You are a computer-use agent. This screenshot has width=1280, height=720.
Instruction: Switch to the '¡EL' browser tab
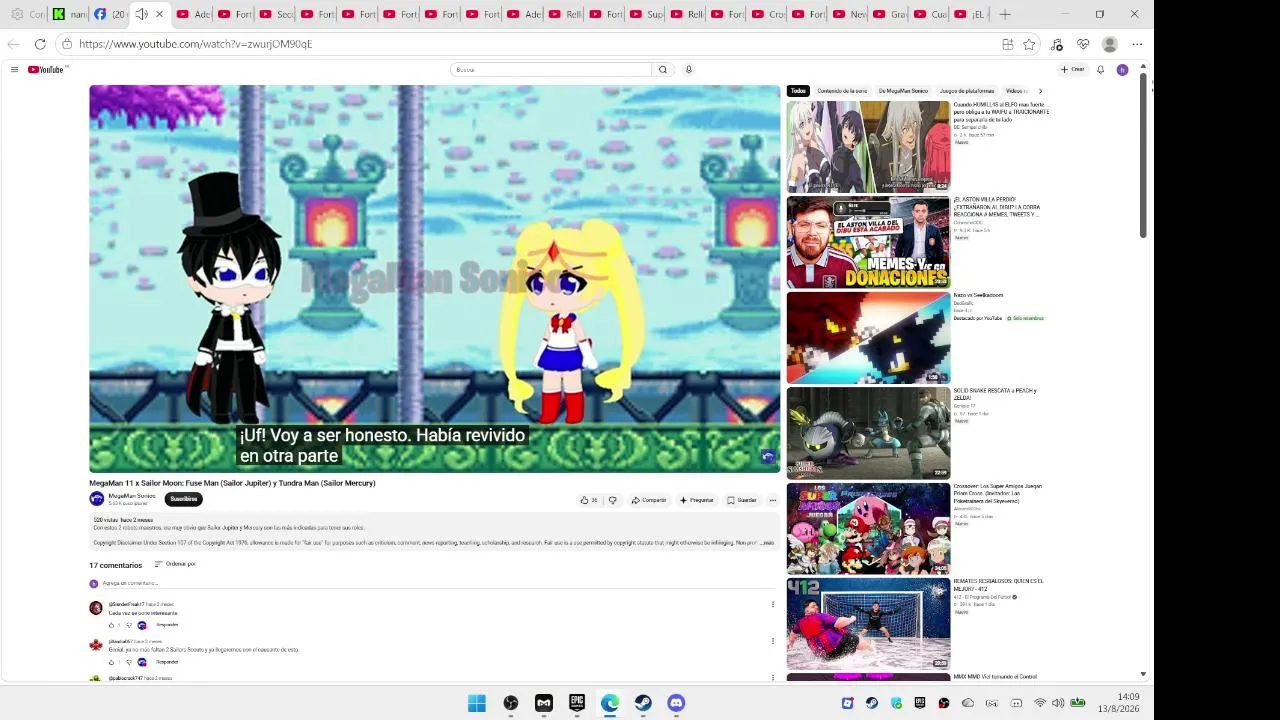(969, 14)
